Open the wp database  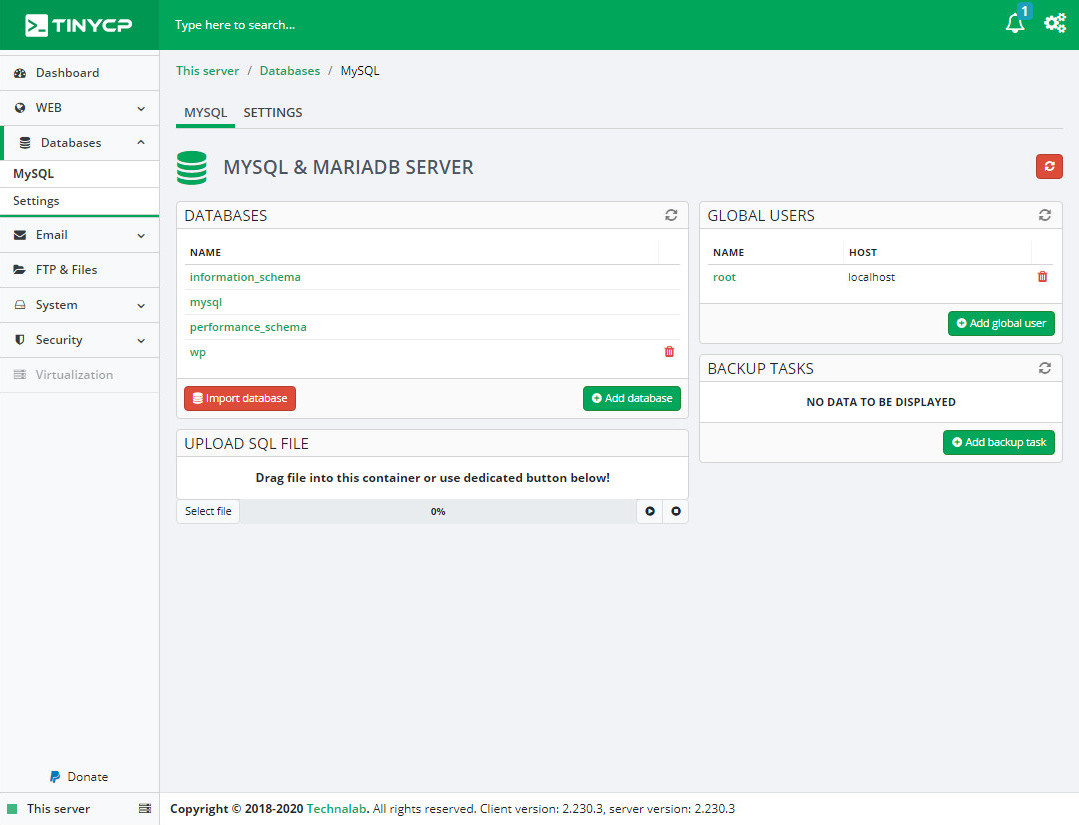coord(197,352)
